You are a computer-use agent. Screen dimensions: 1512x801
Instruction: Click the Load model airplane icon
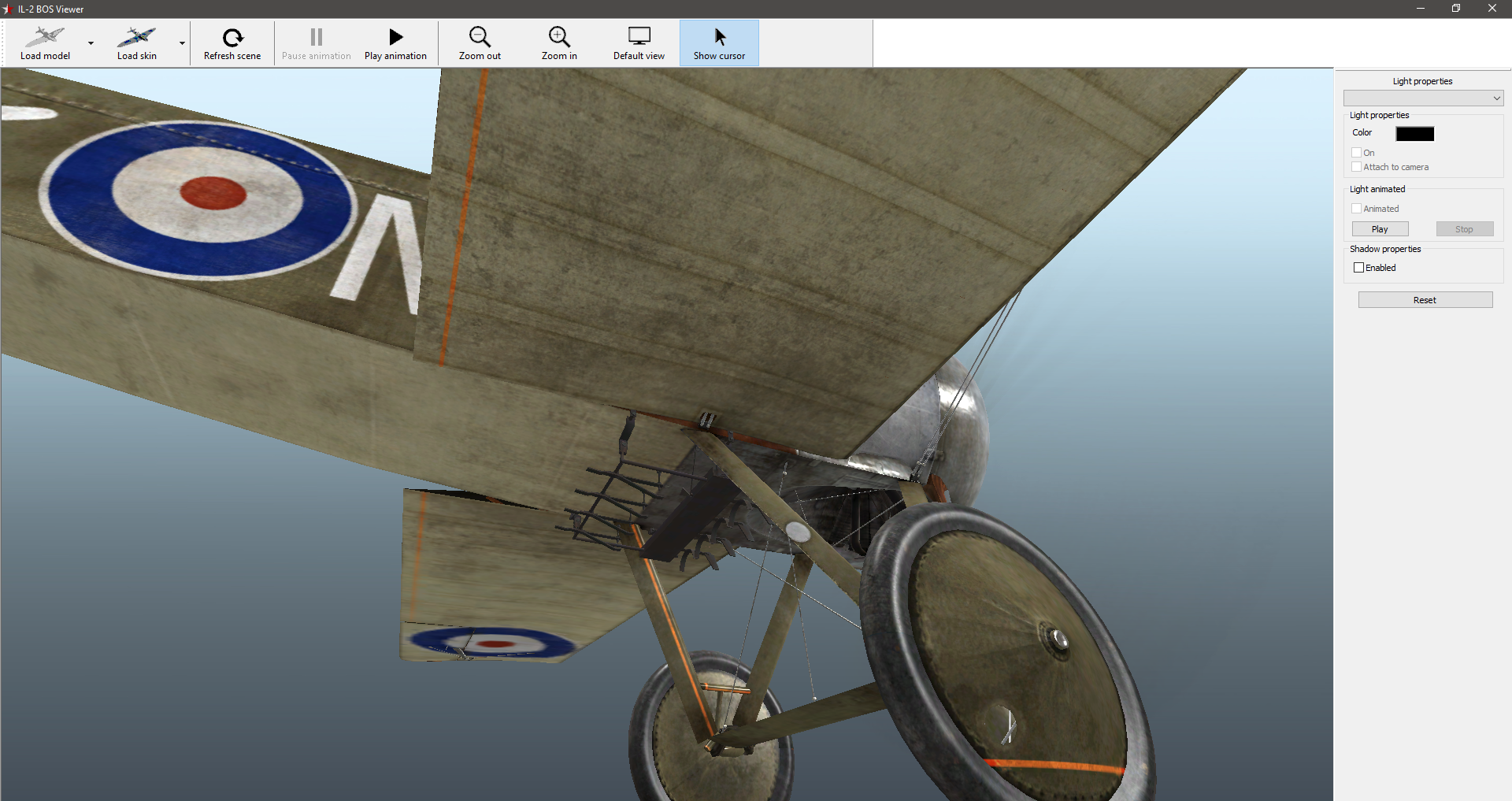point(45,36)
